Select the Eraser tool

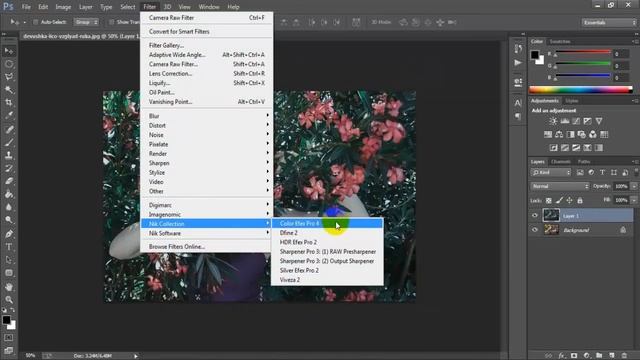9,181
